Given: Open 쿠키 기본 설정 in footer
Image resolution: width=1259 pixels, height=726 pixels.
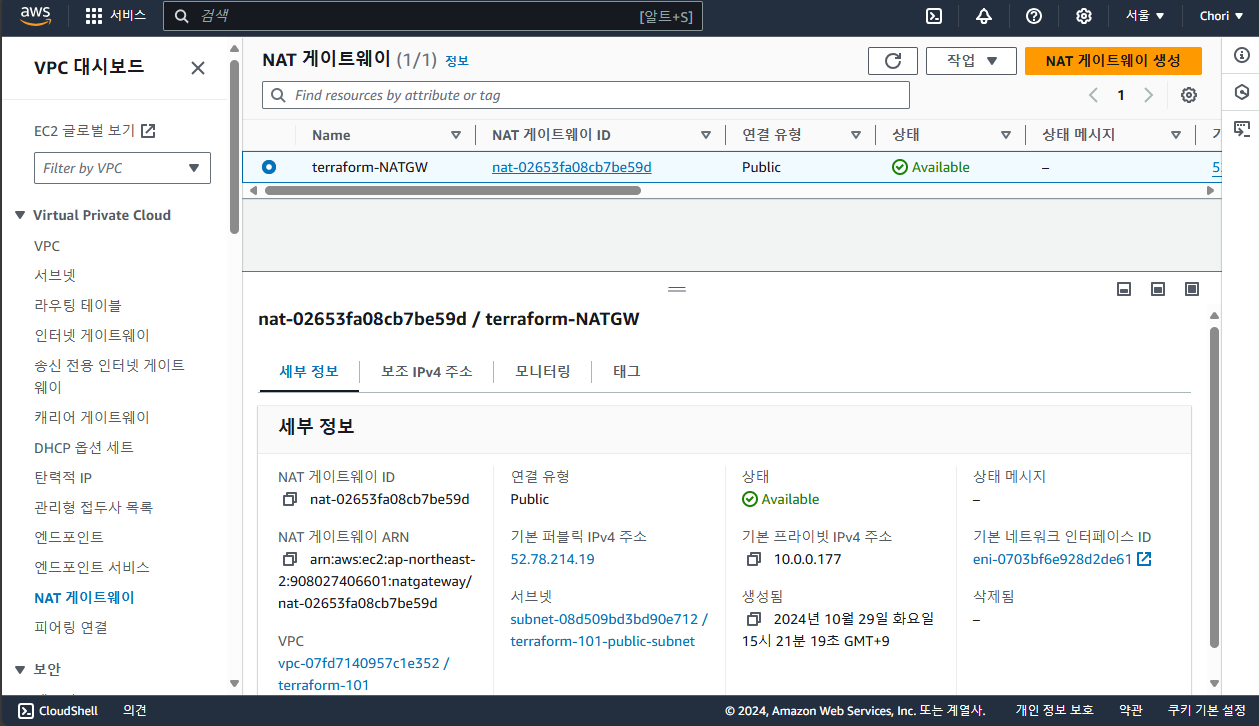Looking at the screenshot, I should (x=1206, y=711).
